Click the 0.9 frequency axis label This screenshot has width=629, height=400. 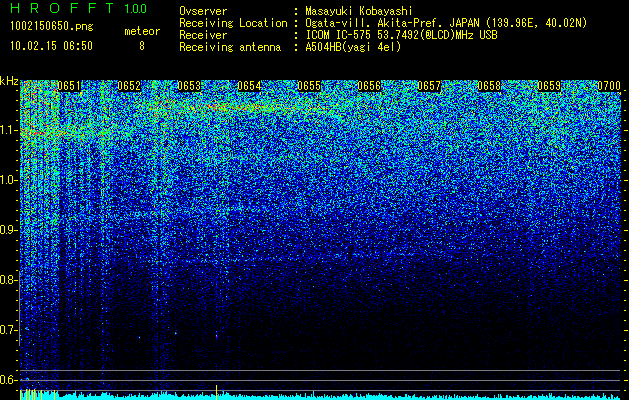point(9,230)
